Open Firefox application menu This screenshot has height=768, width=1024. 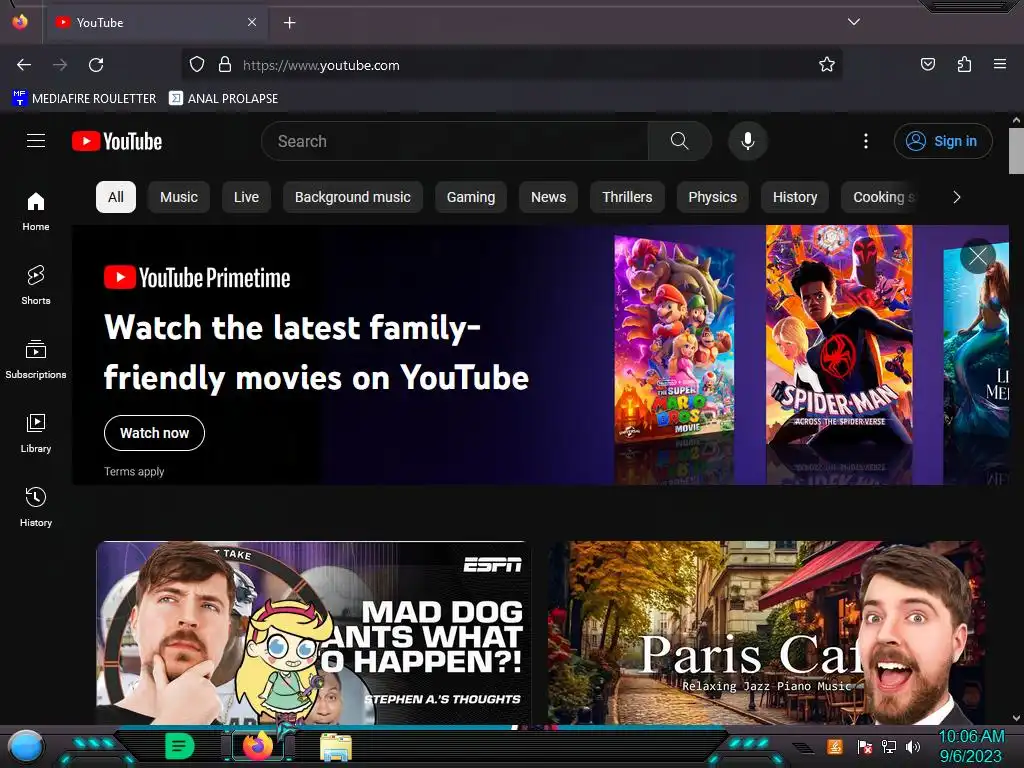tap(1000, 65)
